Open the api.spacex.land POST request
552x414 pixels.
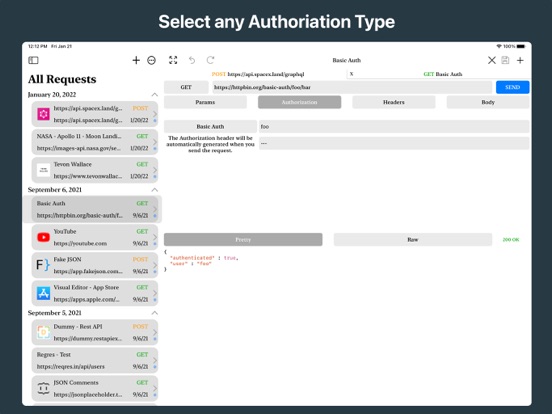pos(95,114)
